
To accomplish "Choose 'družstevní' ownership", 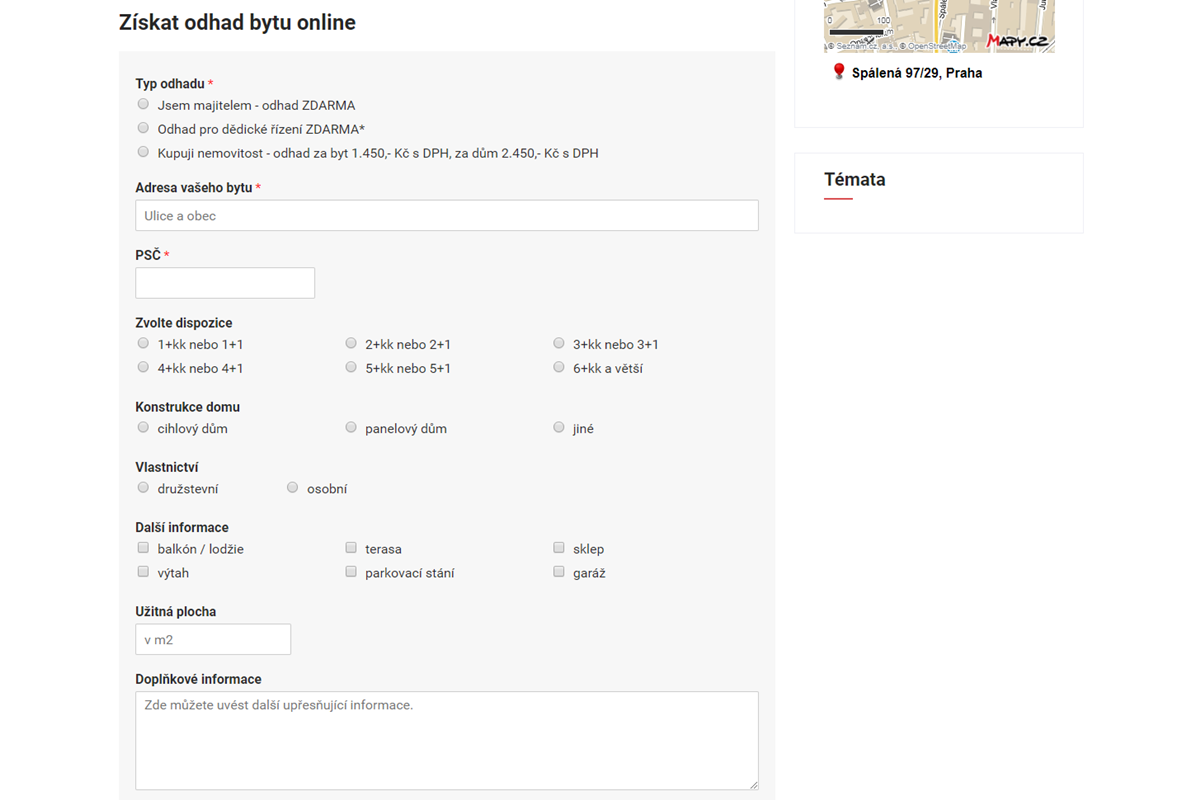I will pyautogui.click(x=143, y=487).
